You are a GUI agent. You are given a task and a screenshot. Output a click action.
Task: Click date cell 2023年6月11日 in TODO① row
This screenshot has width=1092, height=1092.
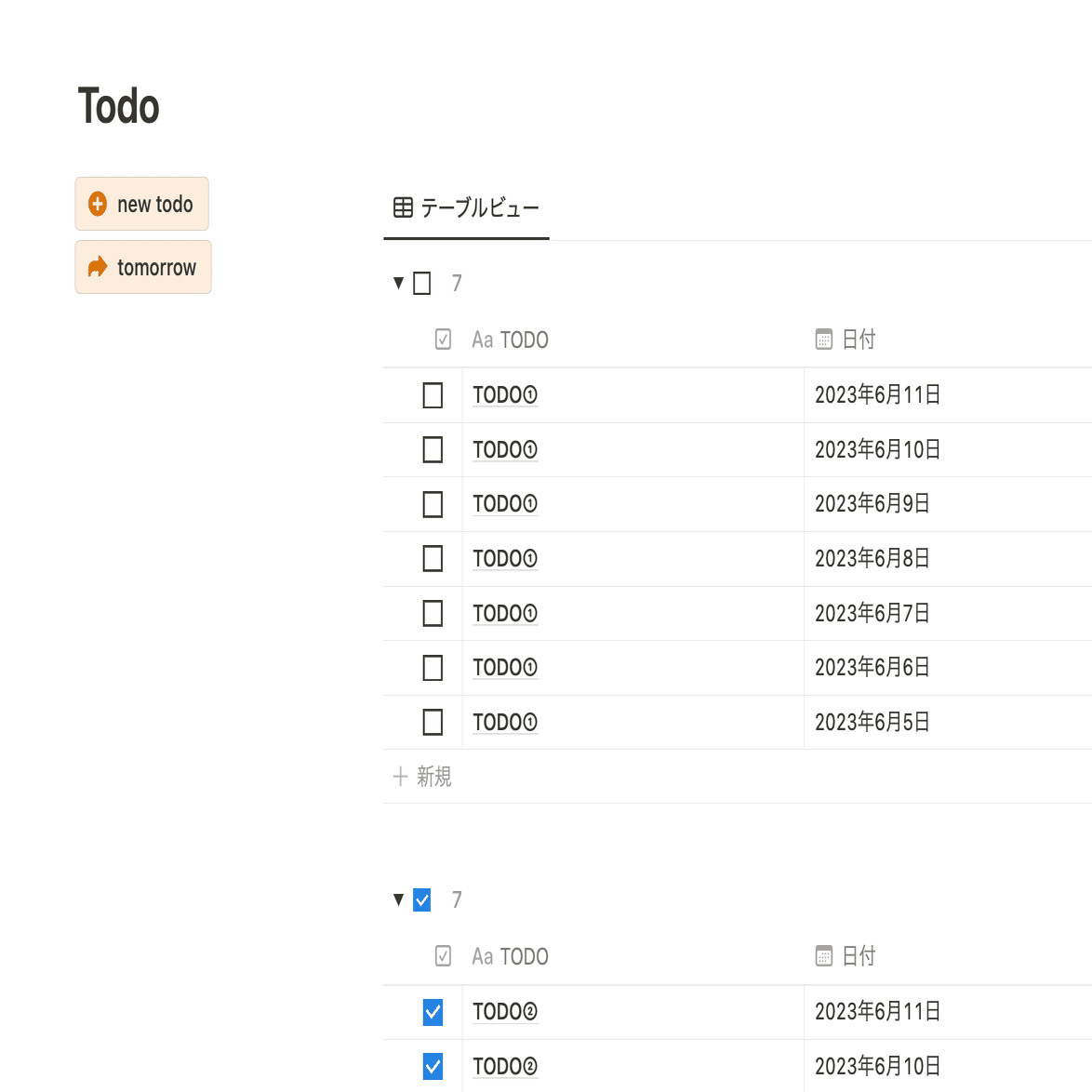pyautogui.click(x=877, y=395)
